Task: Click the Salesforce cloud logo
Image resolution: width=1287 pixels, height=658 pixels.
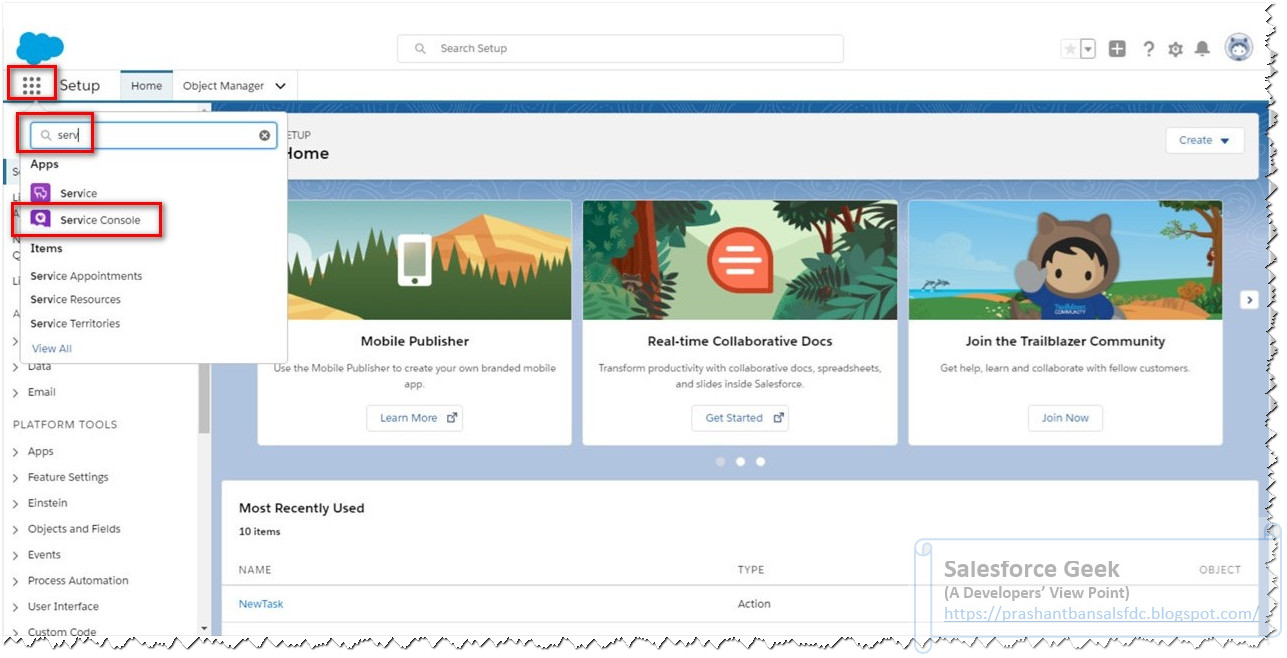Action: pos(40,47)
